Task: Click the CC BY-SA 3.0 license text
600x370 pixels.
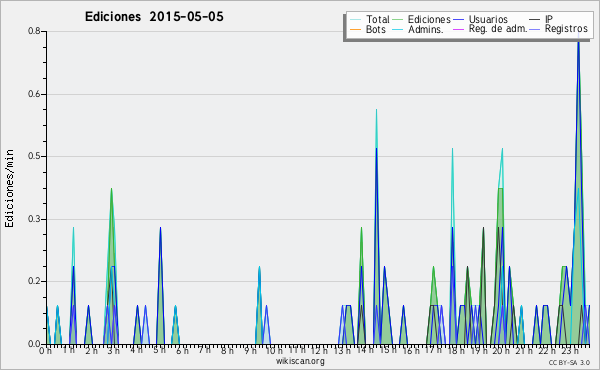Action: (569, 363)
